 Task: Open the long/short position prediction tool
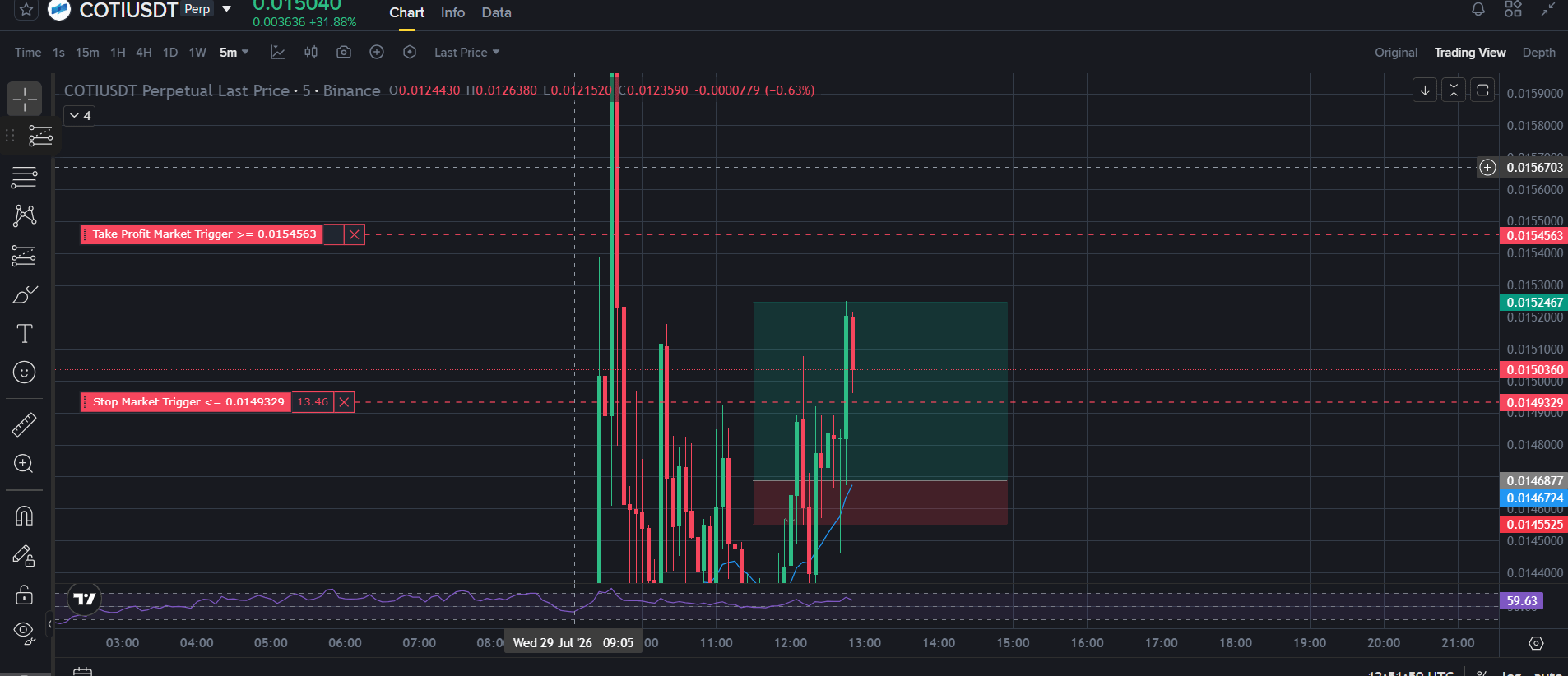[x=25, y=256]
